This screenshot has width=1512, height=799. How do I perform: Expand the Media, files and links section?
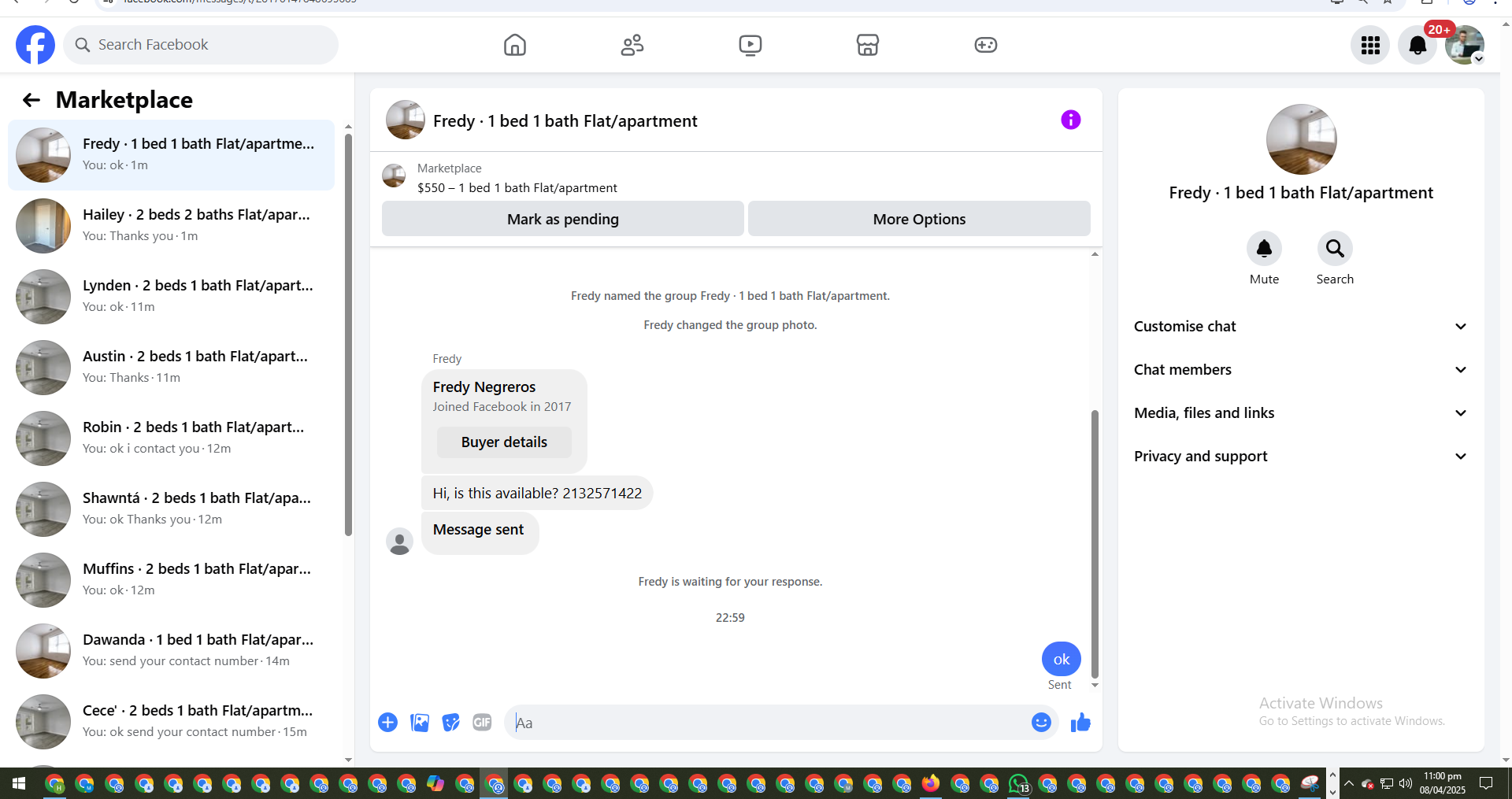1301,412
